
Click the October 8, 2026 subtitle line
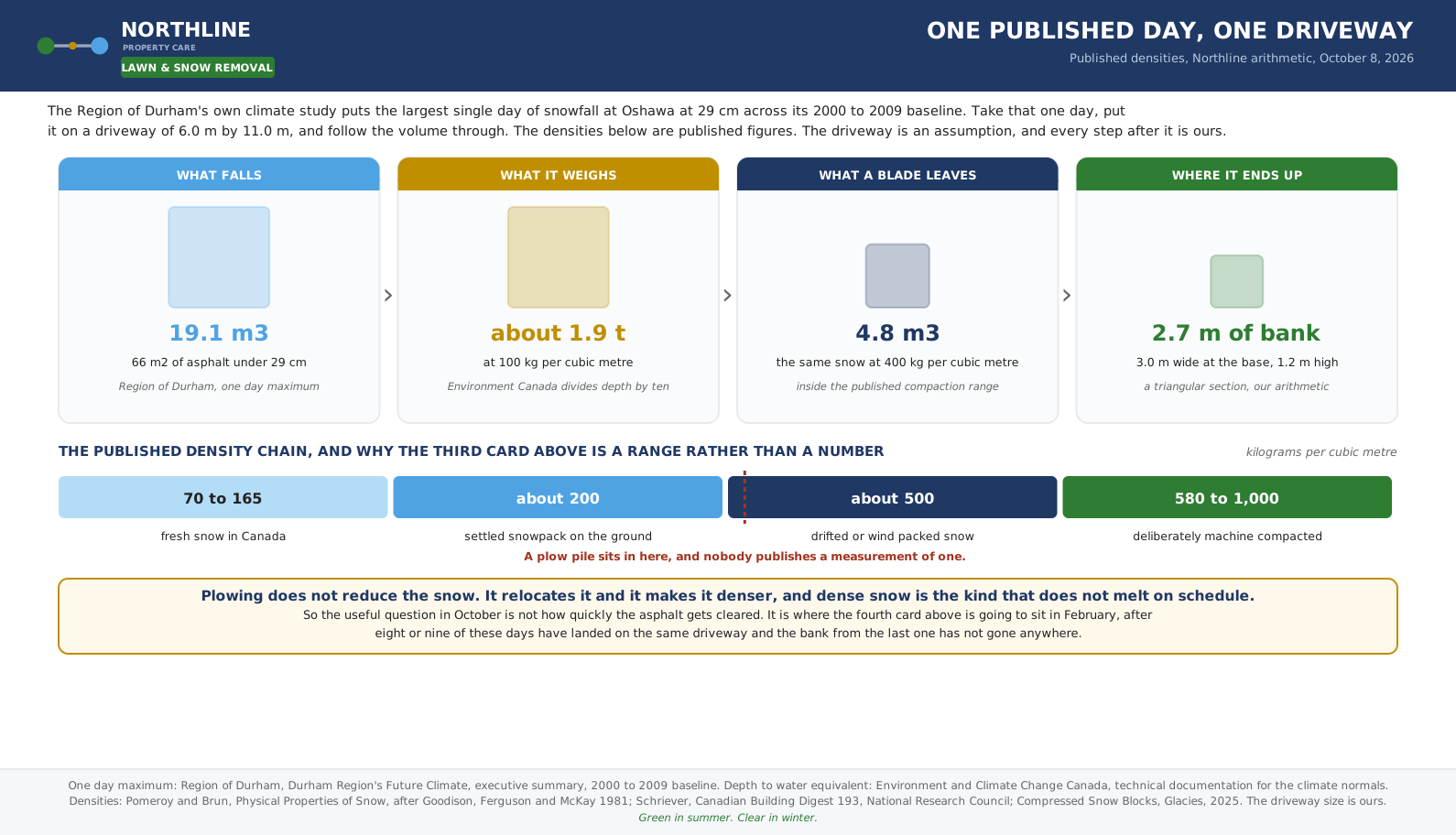tap(1242, 59)
